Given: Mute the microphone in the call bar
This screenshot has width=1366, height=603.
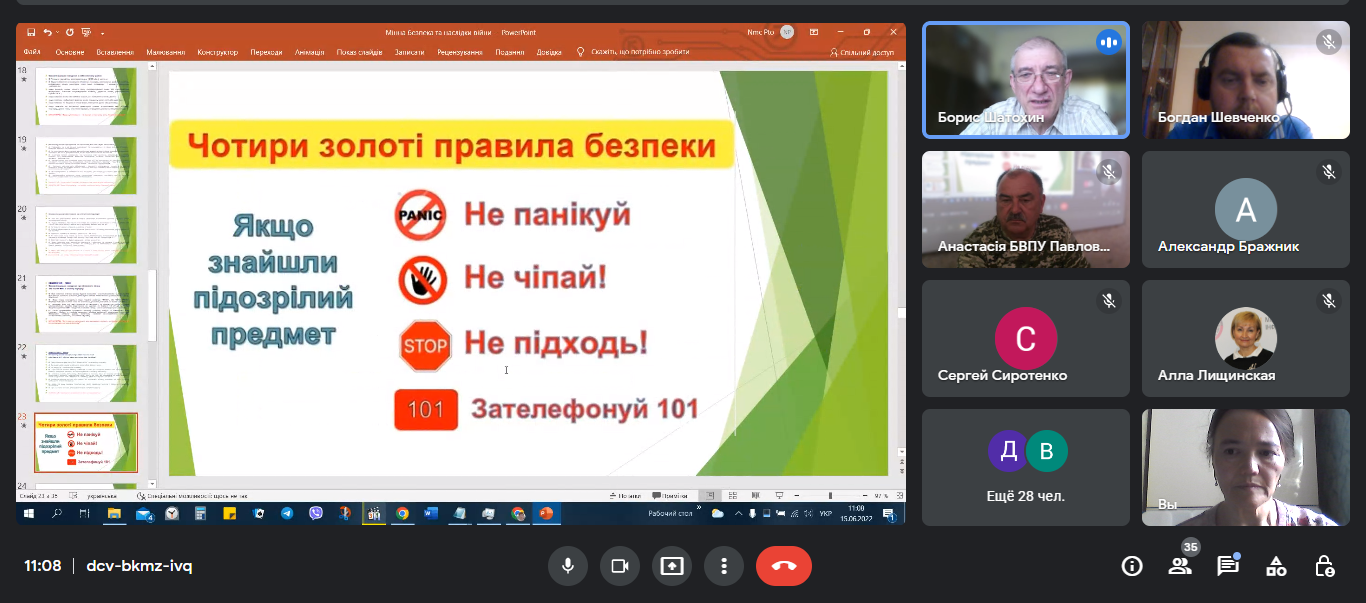Looking at the screenshot, I should click(567, 566).
